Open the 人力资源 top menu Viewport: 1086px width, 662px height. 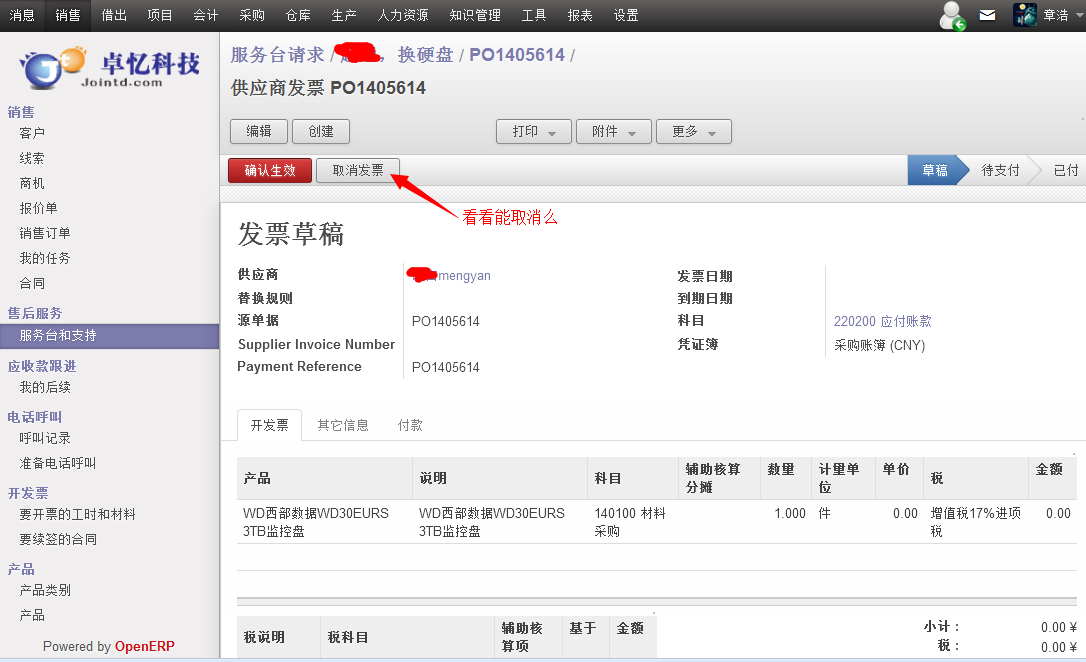tap(403, 15)
